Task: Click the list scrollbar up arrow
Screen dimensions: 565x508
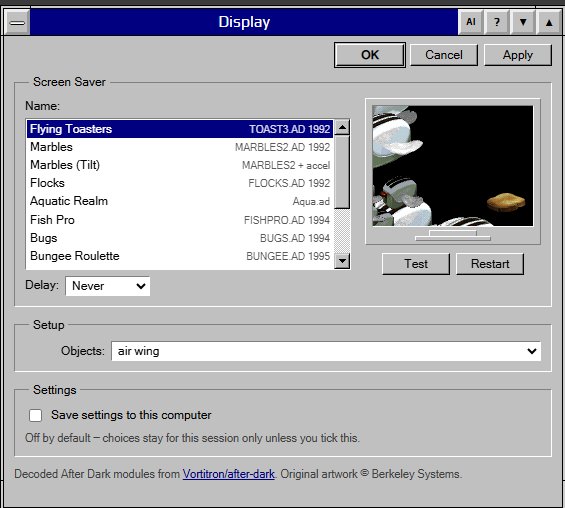Action: click(x=342, y=127)
